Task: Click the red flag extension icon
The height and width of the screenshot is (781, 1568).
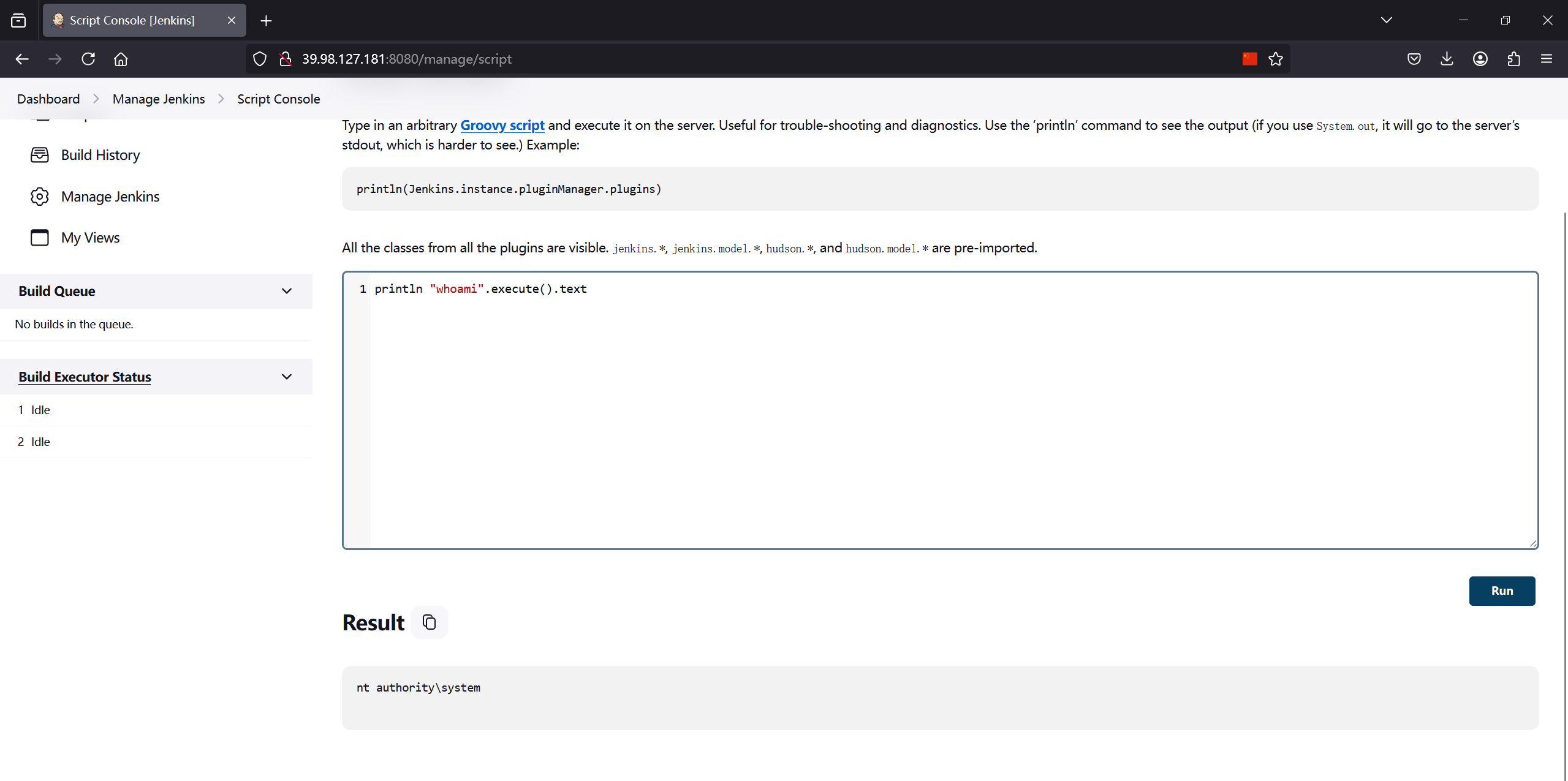Action: pyautogui.click(x=1250, y=59)
